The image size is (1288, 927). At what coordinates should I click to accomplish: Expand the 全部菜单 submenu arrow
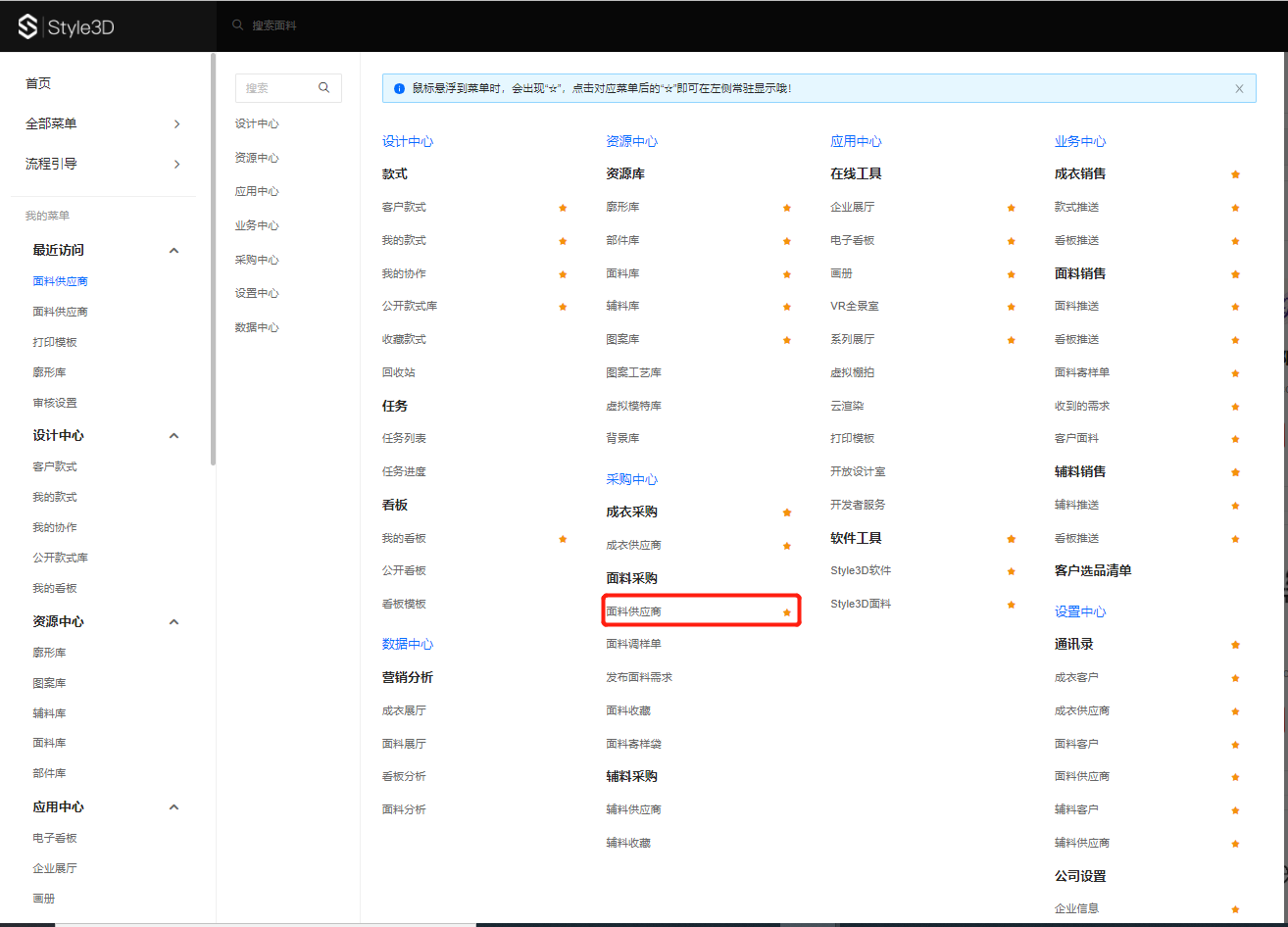176,123
